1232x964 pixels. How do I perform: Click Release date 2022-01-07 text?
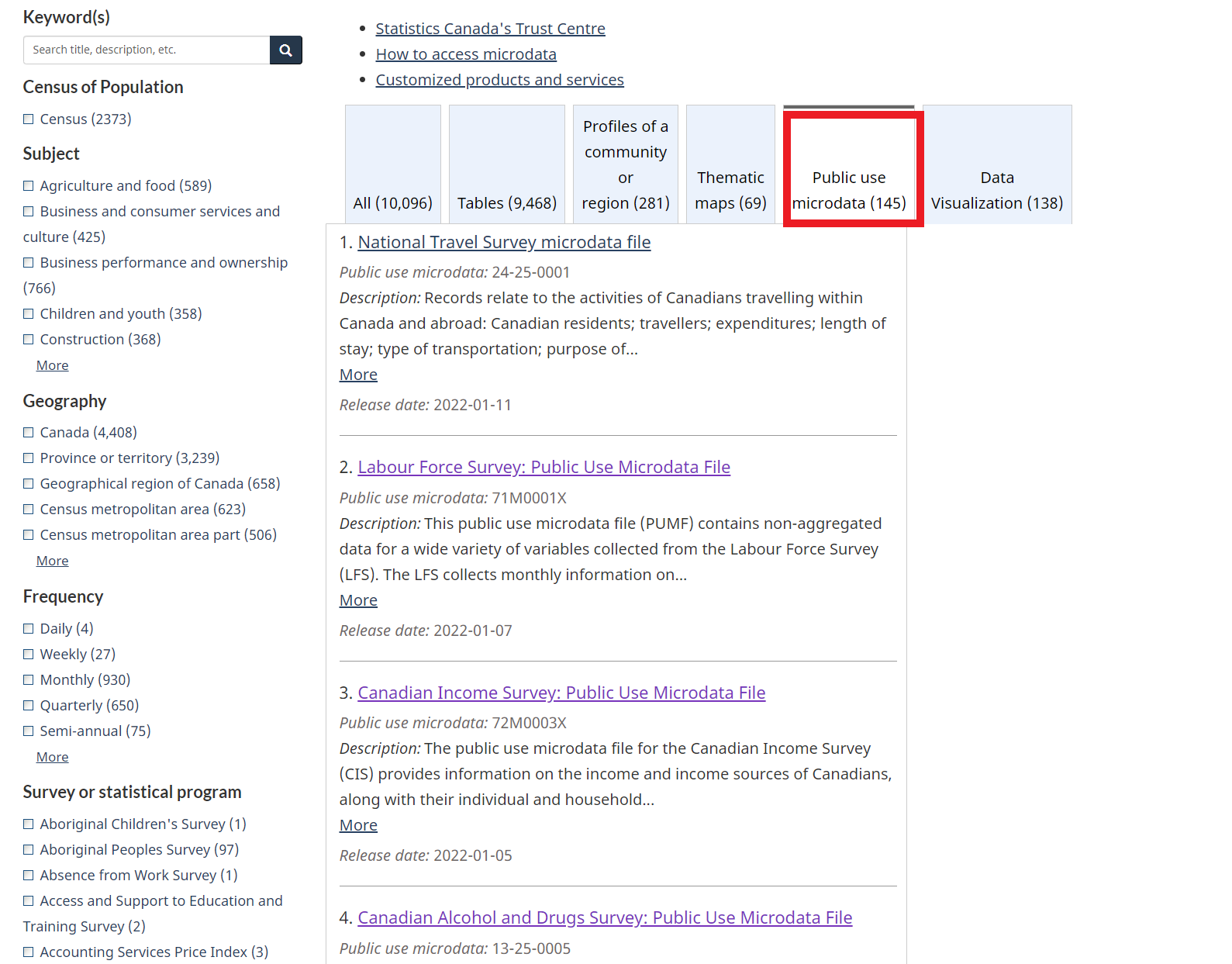coord(426,631)
